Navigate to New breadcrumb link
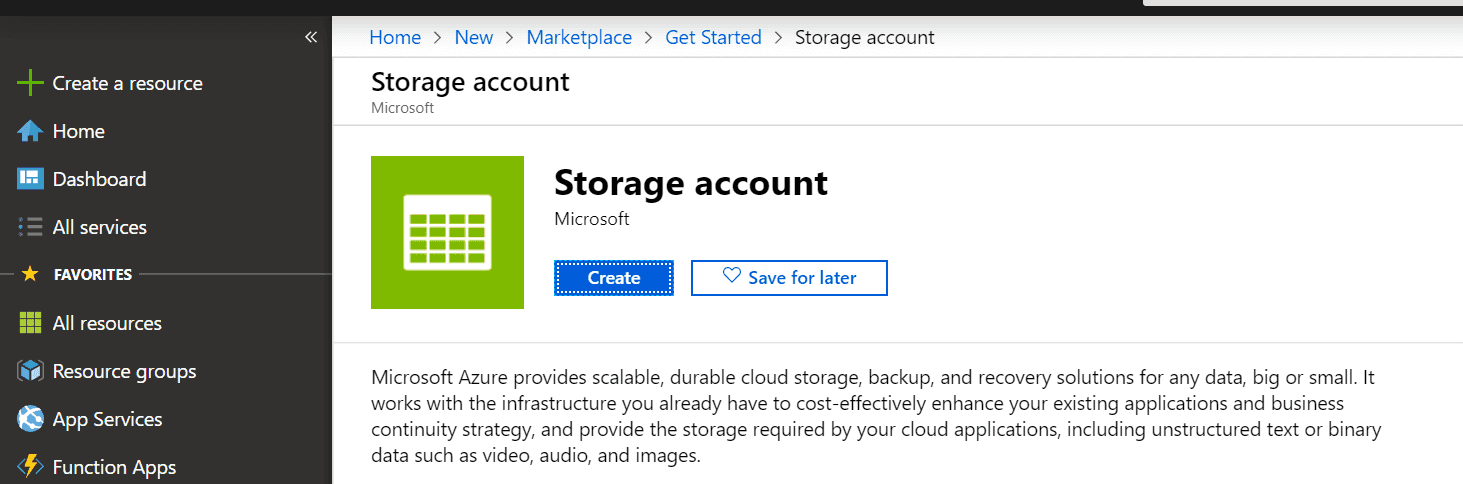 coord(474,38)
